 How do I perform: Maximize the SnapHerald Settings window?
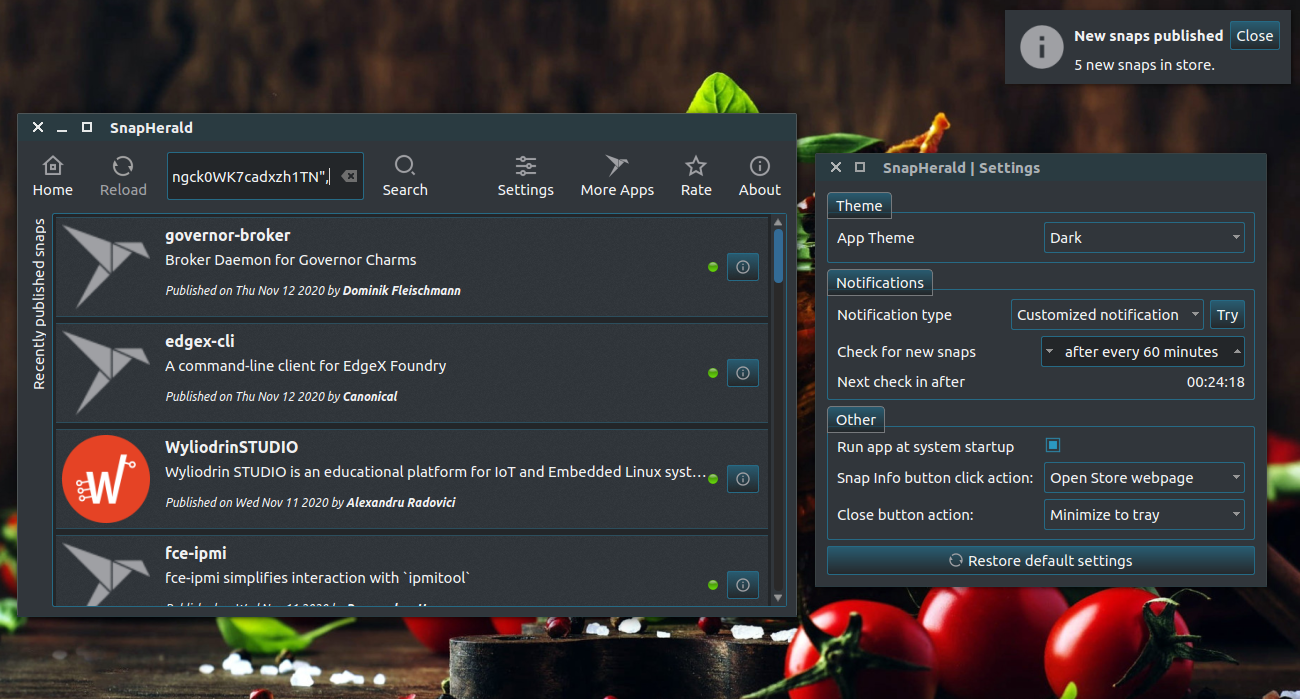click(x=859, y=168)
